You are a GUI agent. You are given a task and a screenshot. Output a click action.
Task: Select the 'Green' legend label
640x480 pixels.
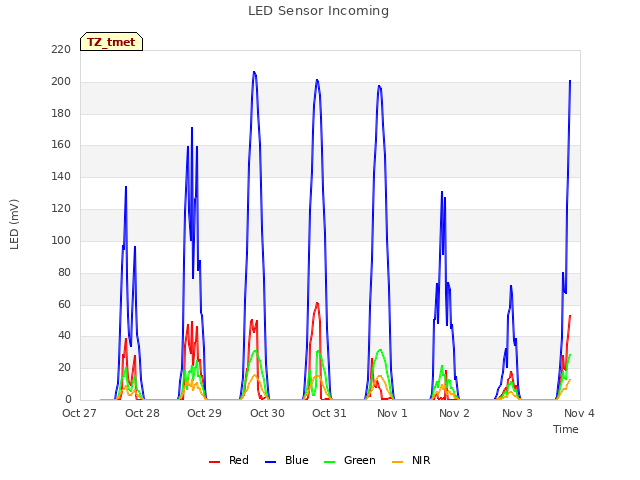[x=360, y=460]
